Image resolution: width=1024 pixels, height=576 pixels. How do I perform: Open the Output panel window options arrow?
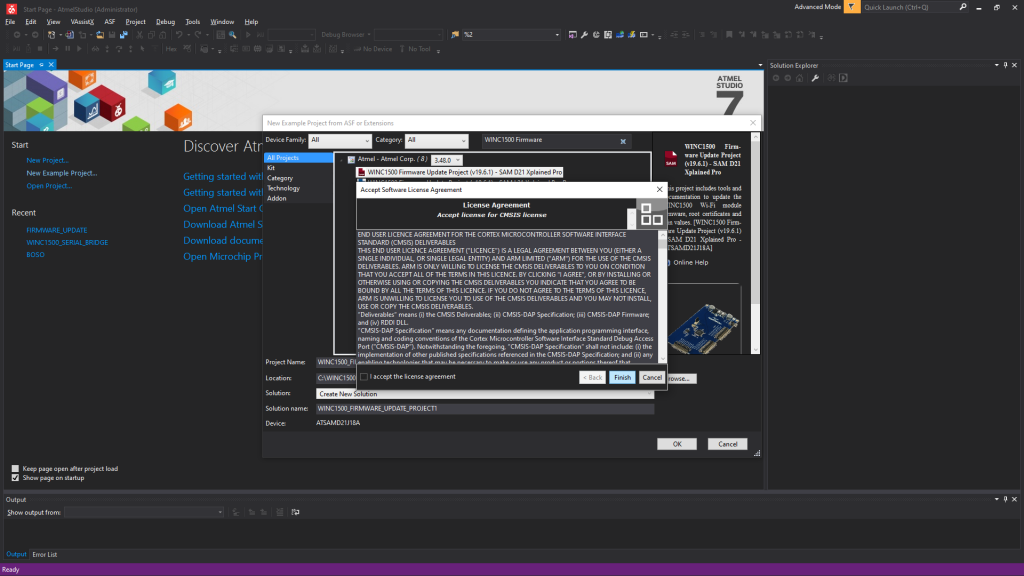point(997,500)
